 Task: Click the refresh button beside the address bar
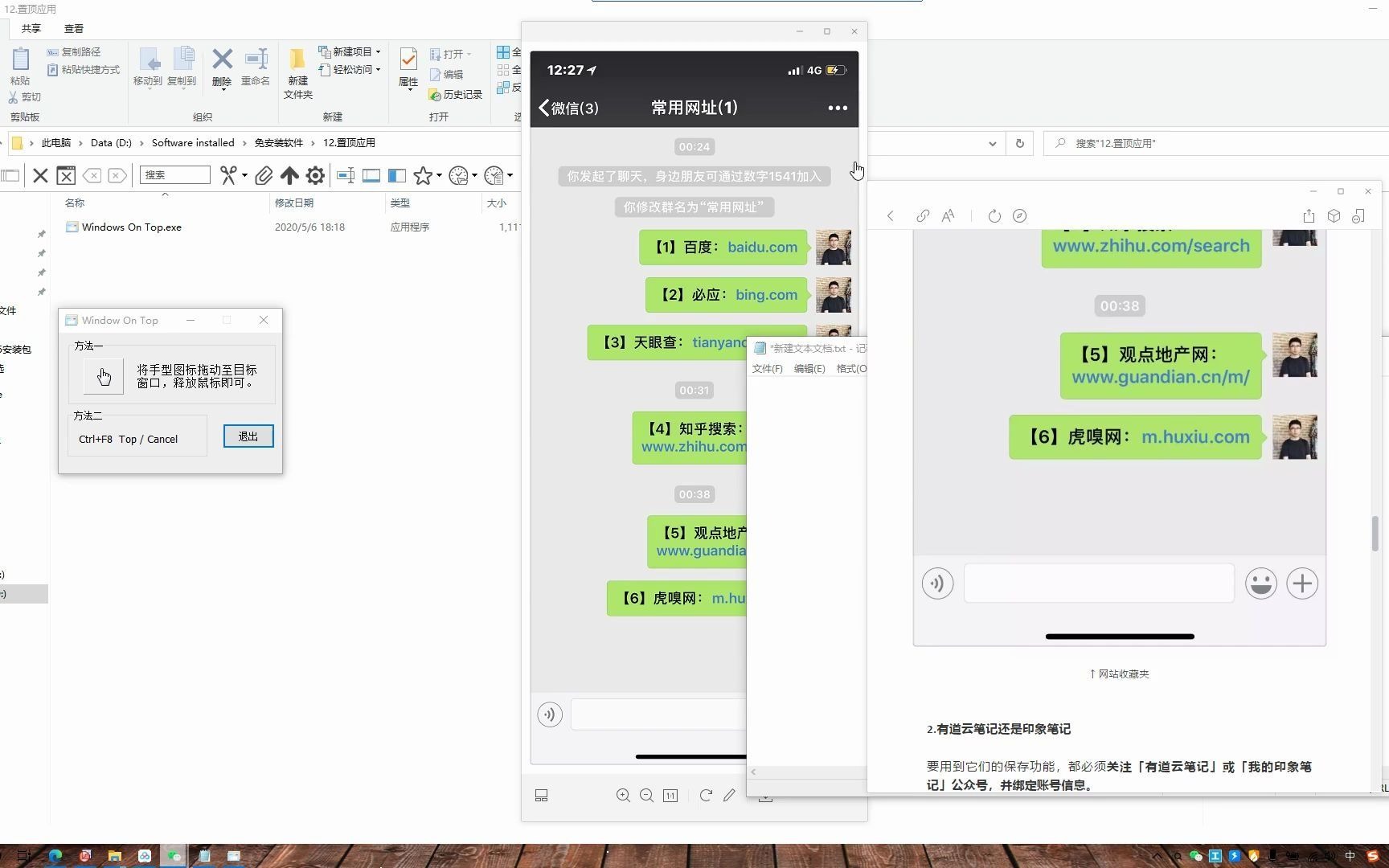click(x=1020, y=143)
